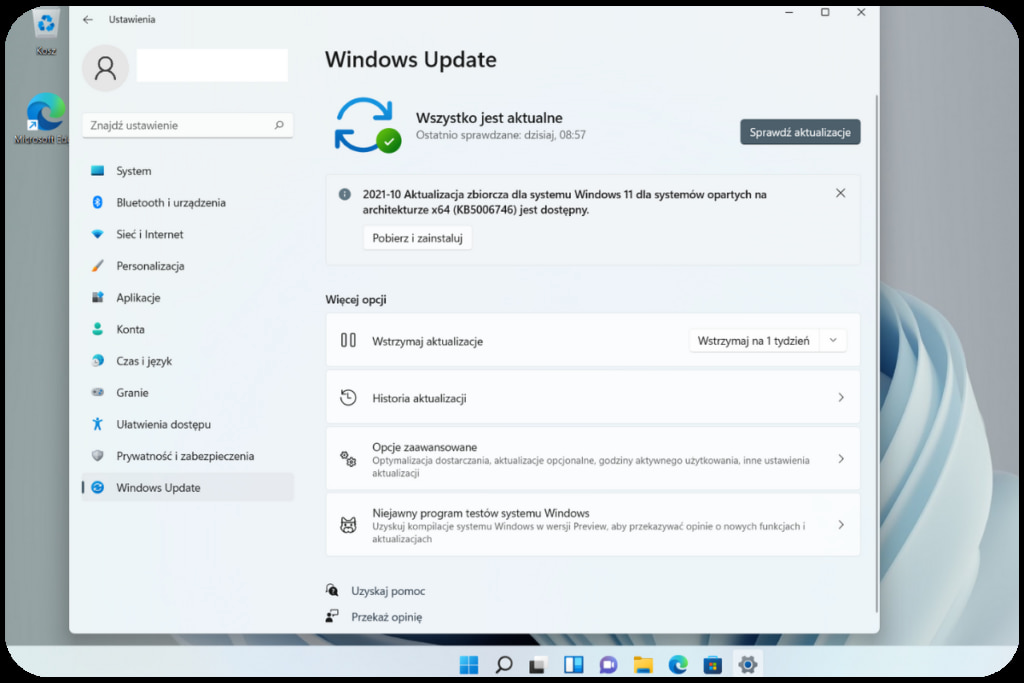Screen dimensions: 1024x683
Task: Click the Ostatnio sprawdzane: dzisiaj, 08:57 text
Action: click(x=501, y=135)
